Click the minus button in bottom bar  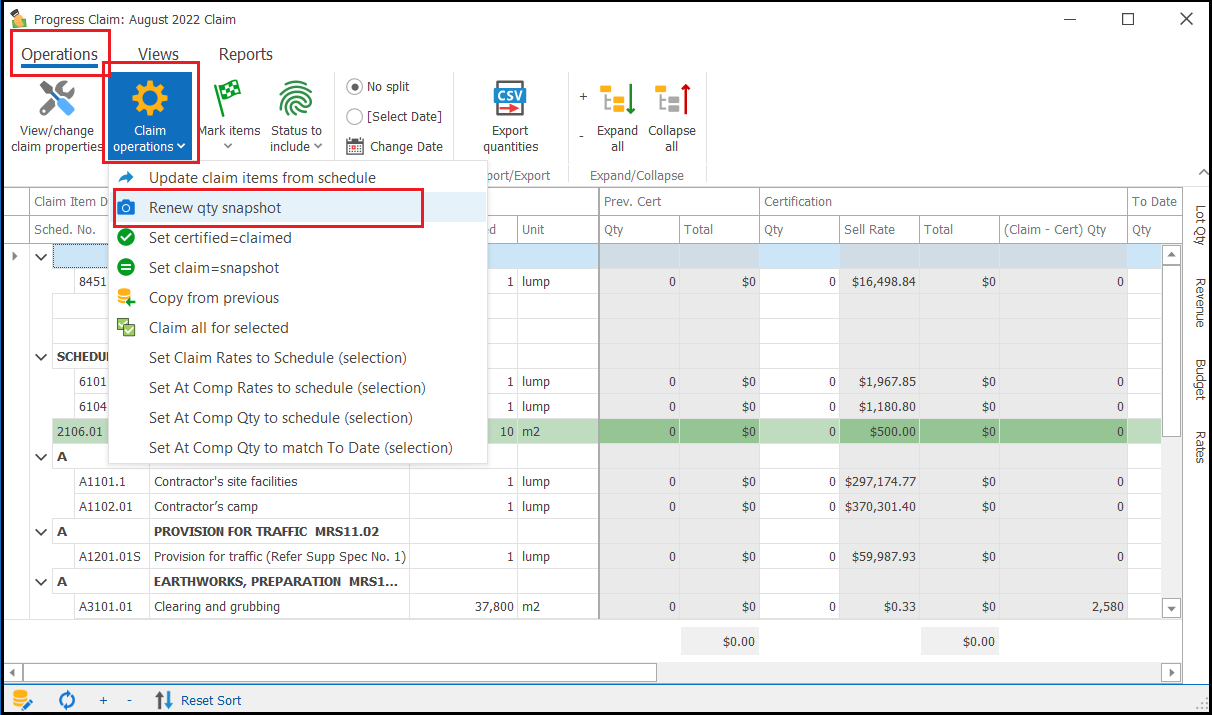click(x=130, y=700)
